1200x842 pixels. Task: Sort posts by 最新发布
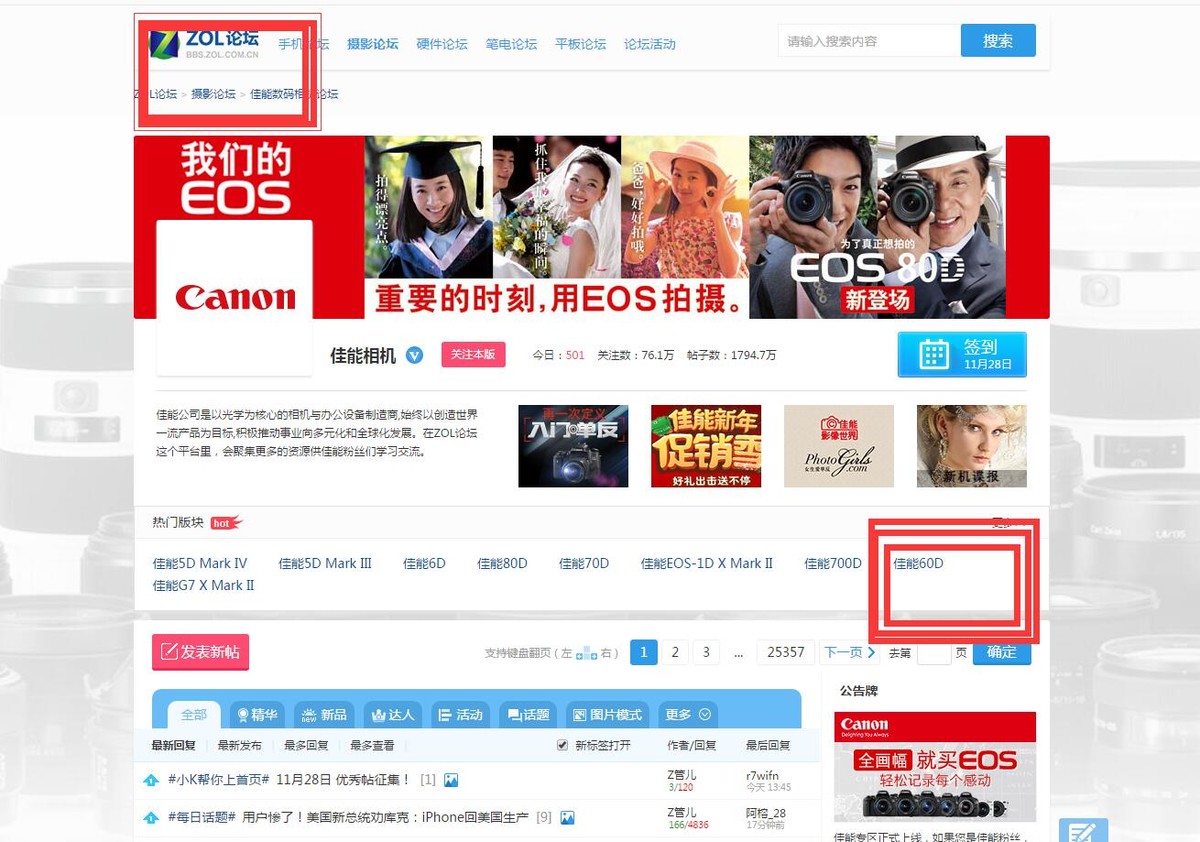pyautogui.click(x=240, y=745)
